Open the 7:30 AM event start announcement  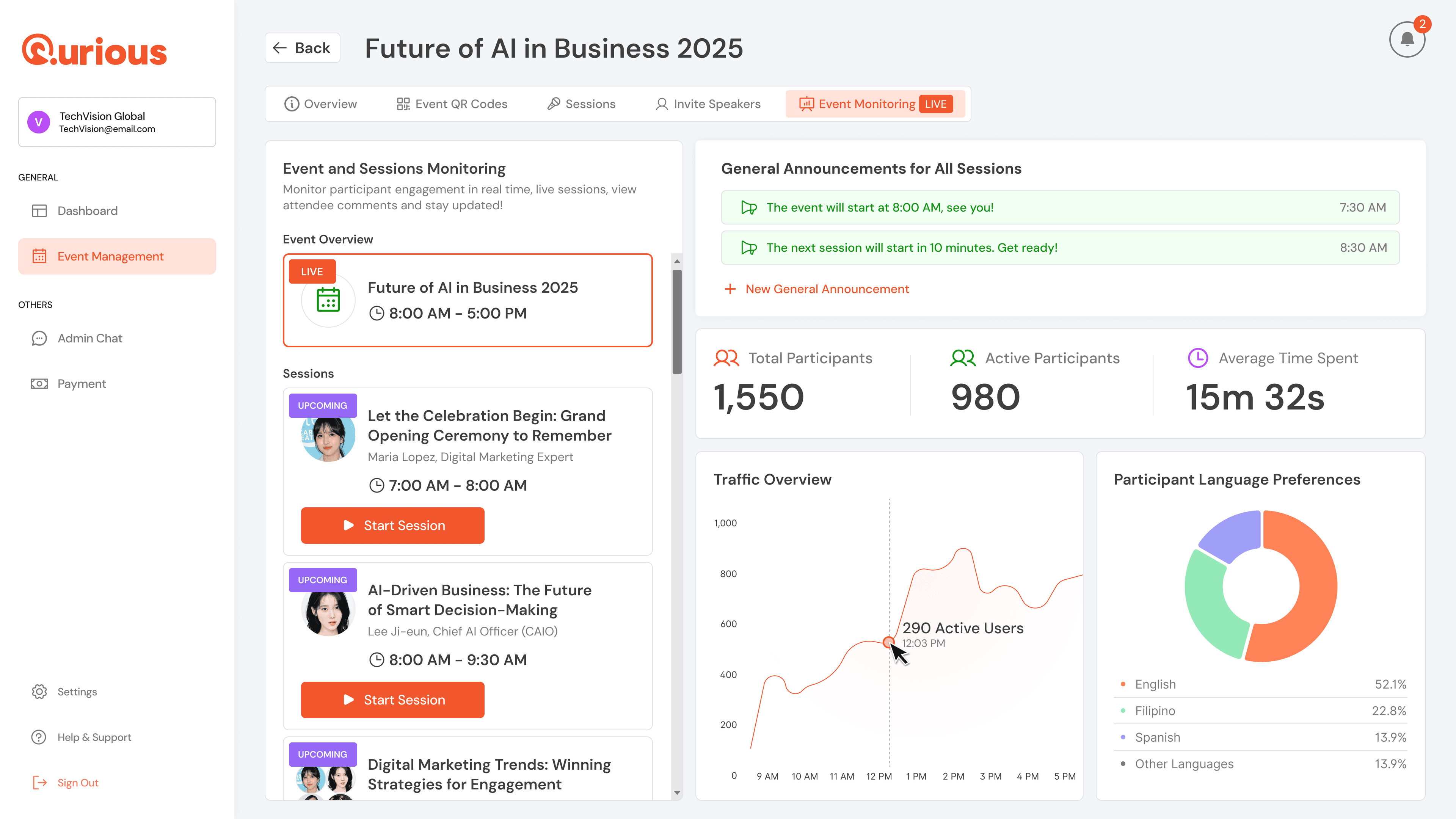1061,207
